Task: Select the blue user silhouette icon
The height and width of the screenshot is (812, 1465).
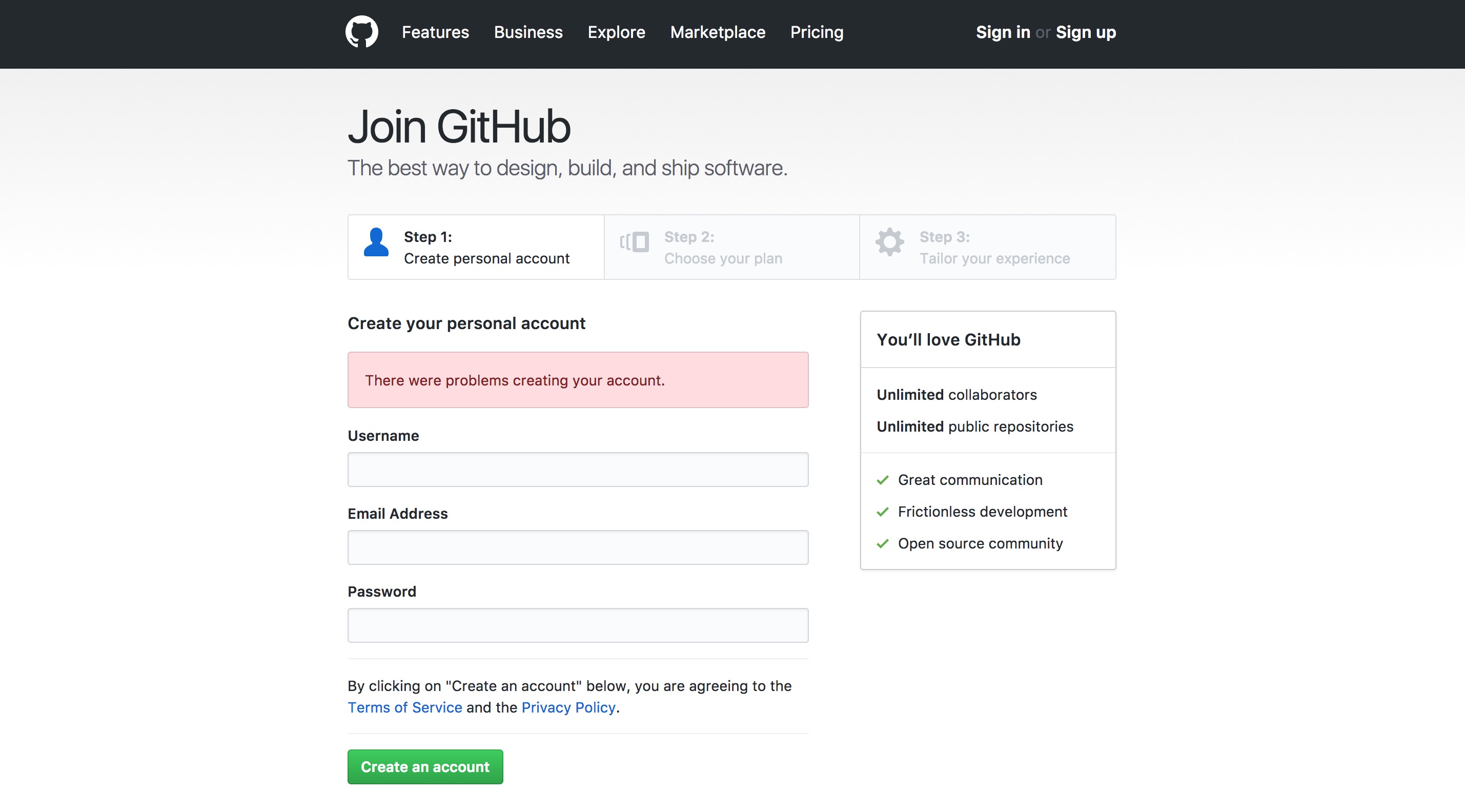Action: click(375, 243)
